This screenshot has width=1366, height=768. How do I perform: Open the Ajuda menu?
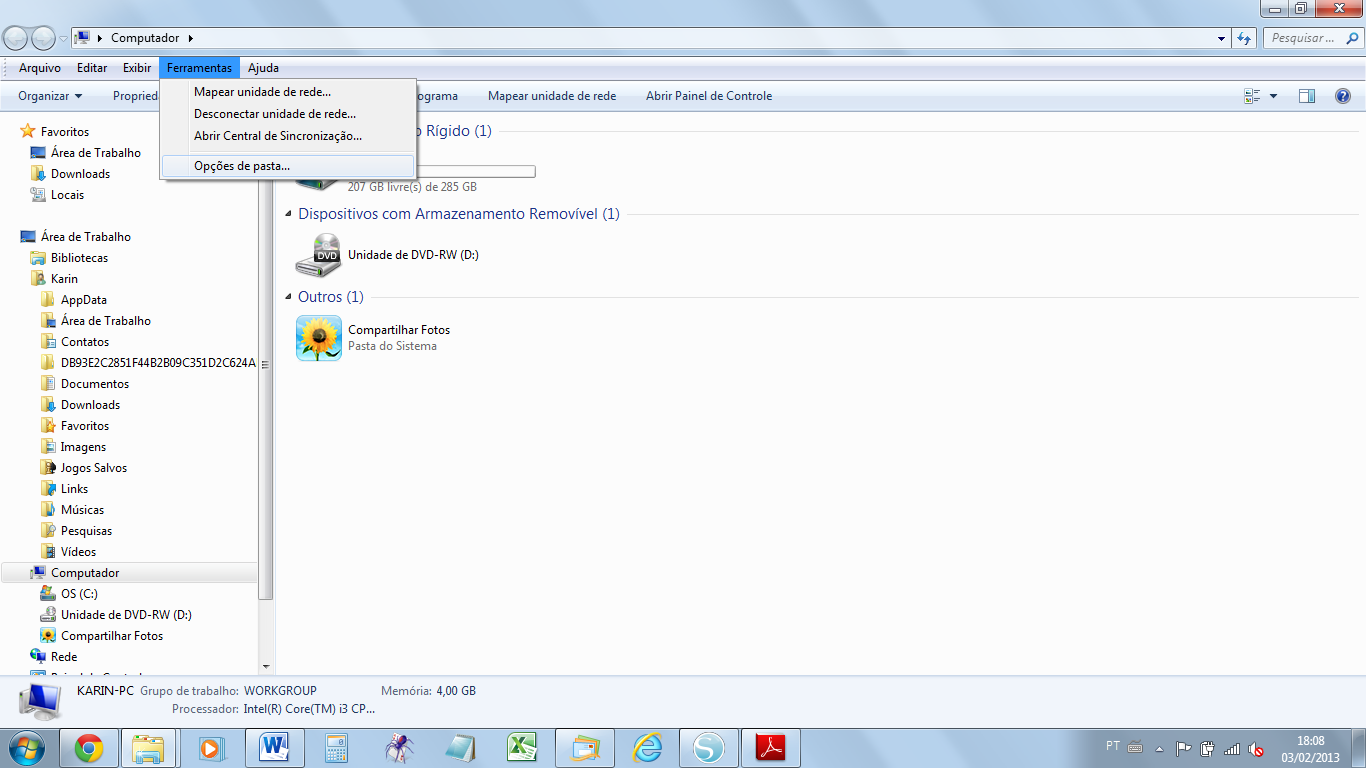[263, 68]
